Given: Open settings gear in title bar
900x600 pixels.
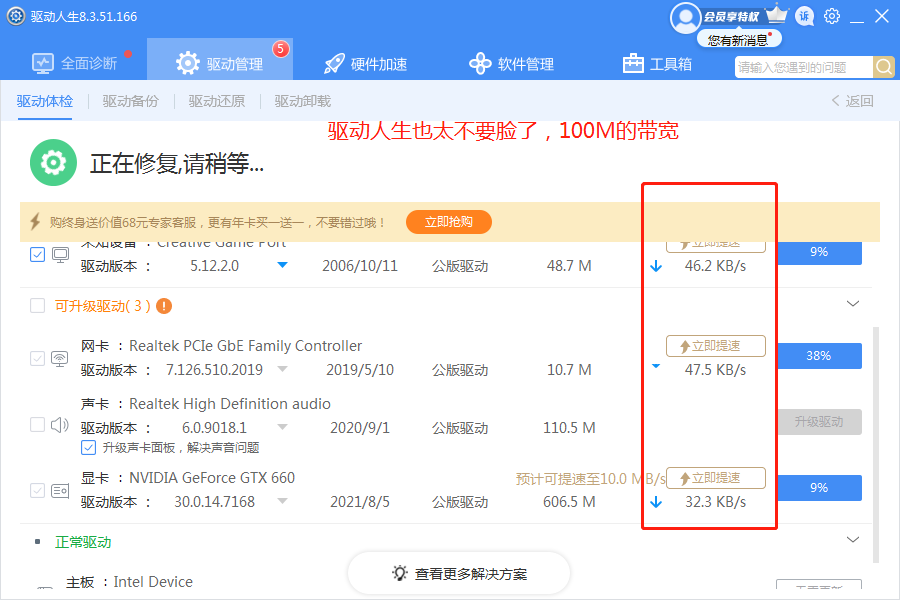Looking at the screenshot, I should point(832,16).
